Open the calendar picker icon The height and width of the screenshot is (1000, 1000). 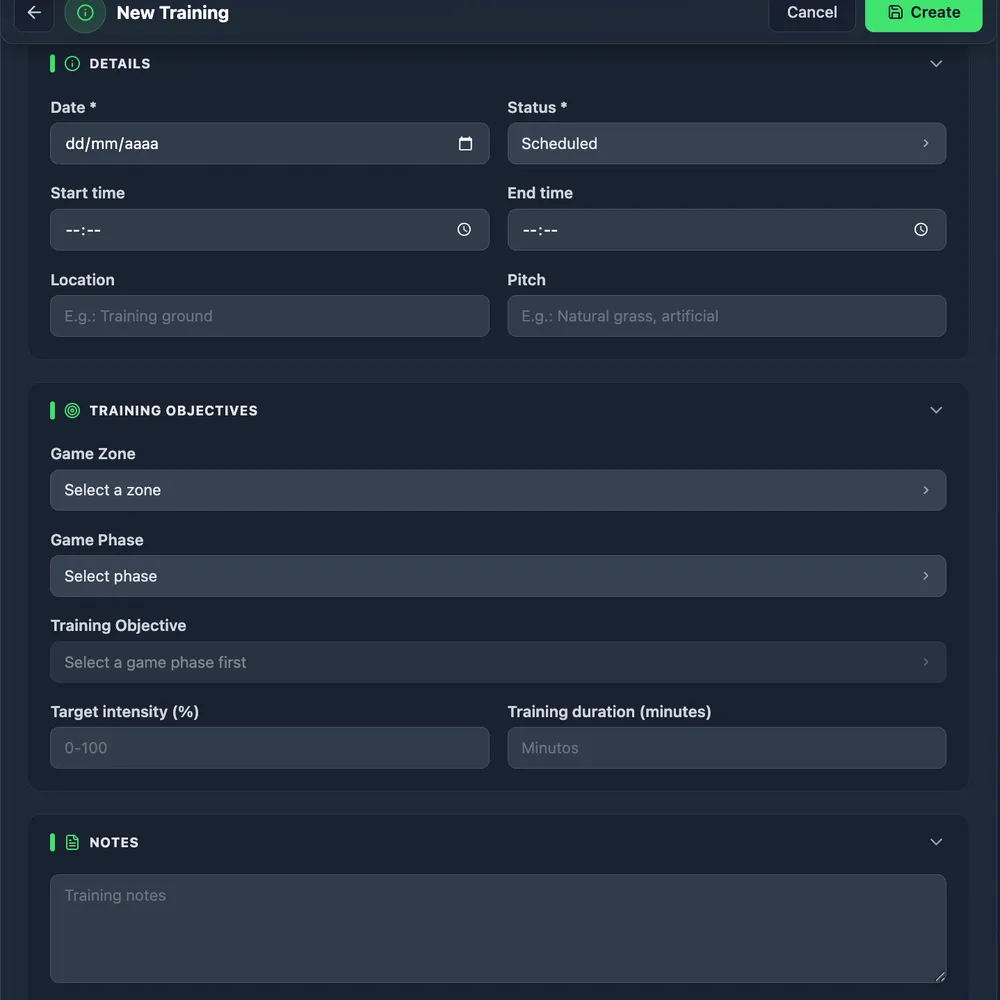tap(465, 143)
